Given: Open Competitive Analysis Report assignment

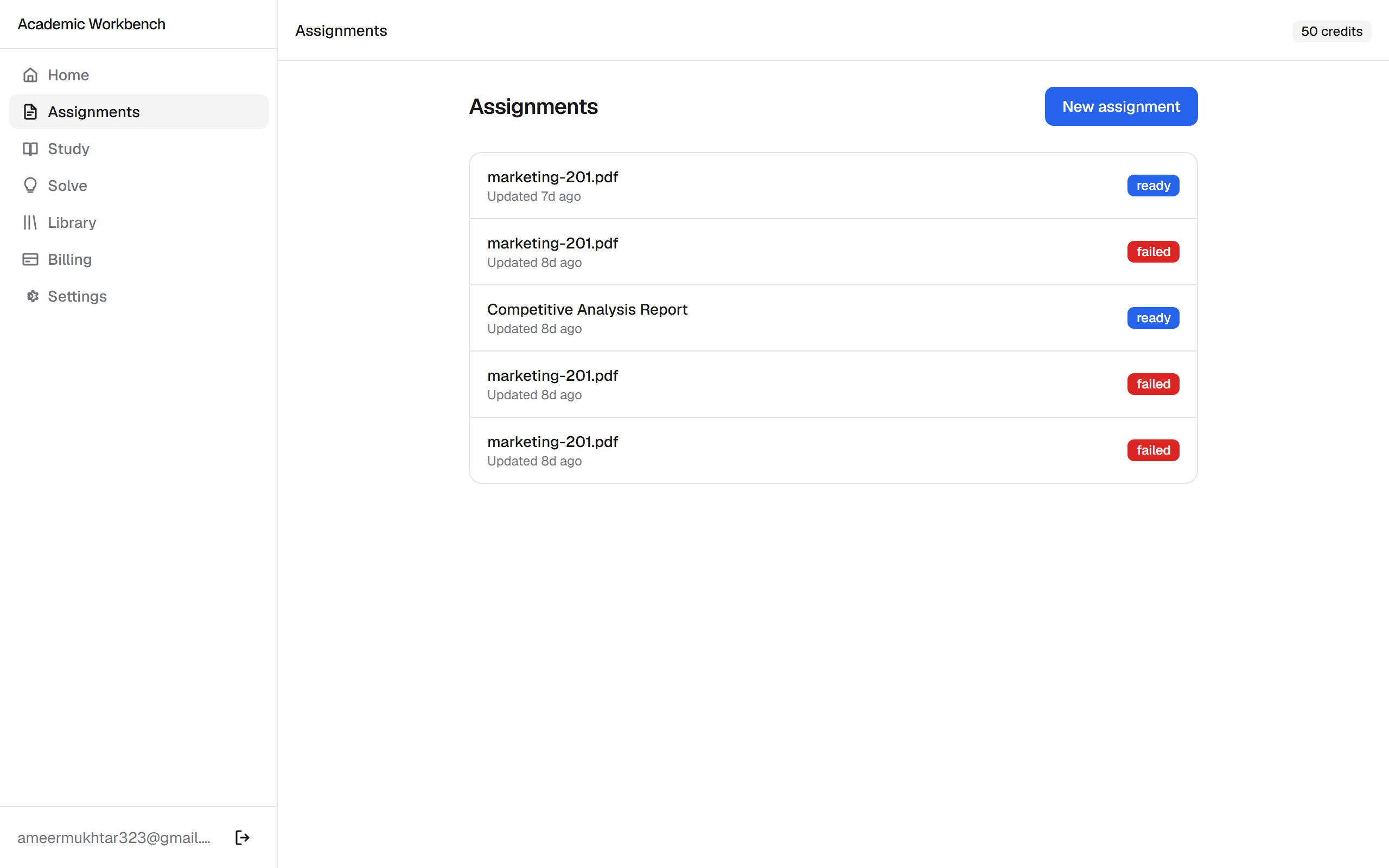Looking at the screenshot, I should 833,318.
